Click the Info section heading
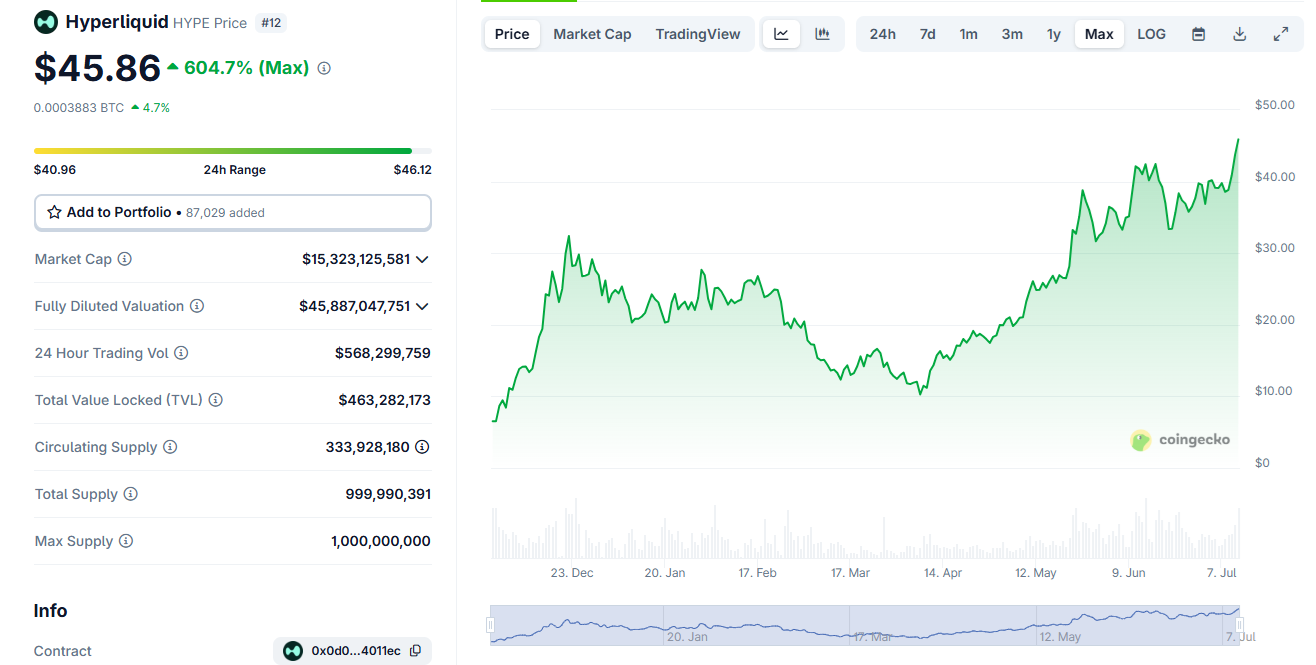Viewport: 1316px width, 665px height. click(51, 611)
